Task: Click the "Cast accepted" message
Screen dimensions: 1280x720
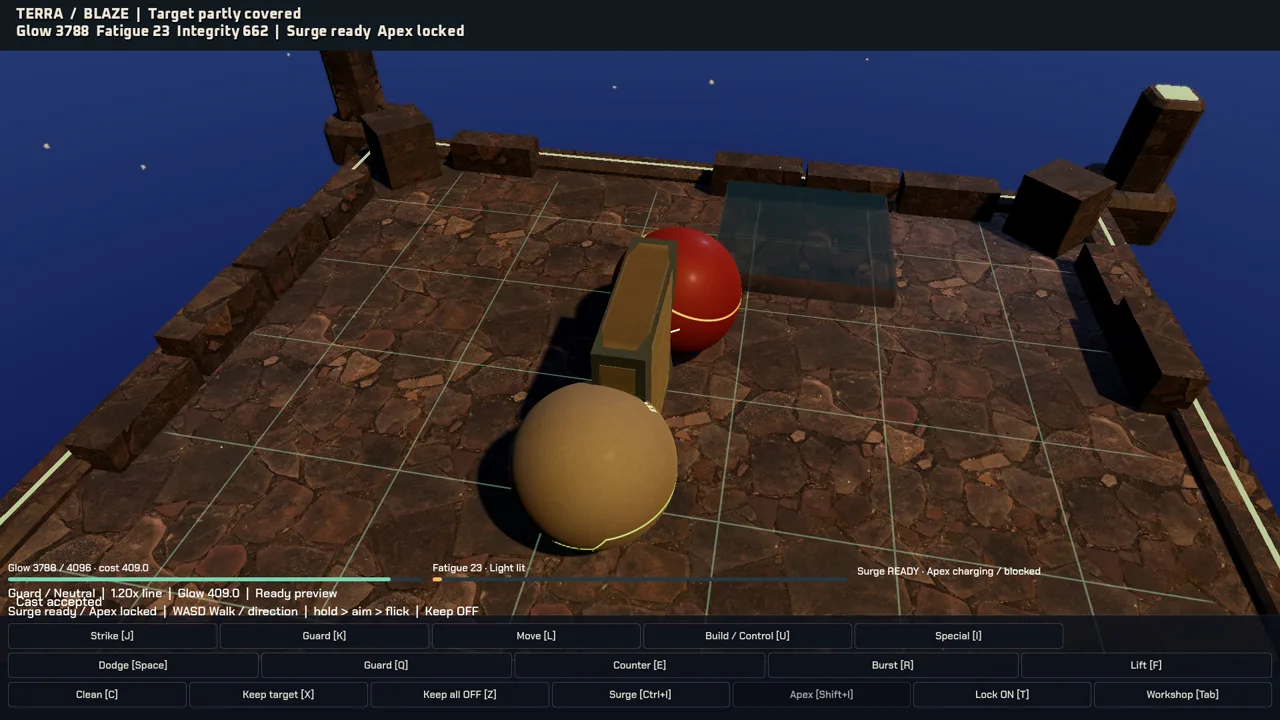Action: (x=59, y=602)
